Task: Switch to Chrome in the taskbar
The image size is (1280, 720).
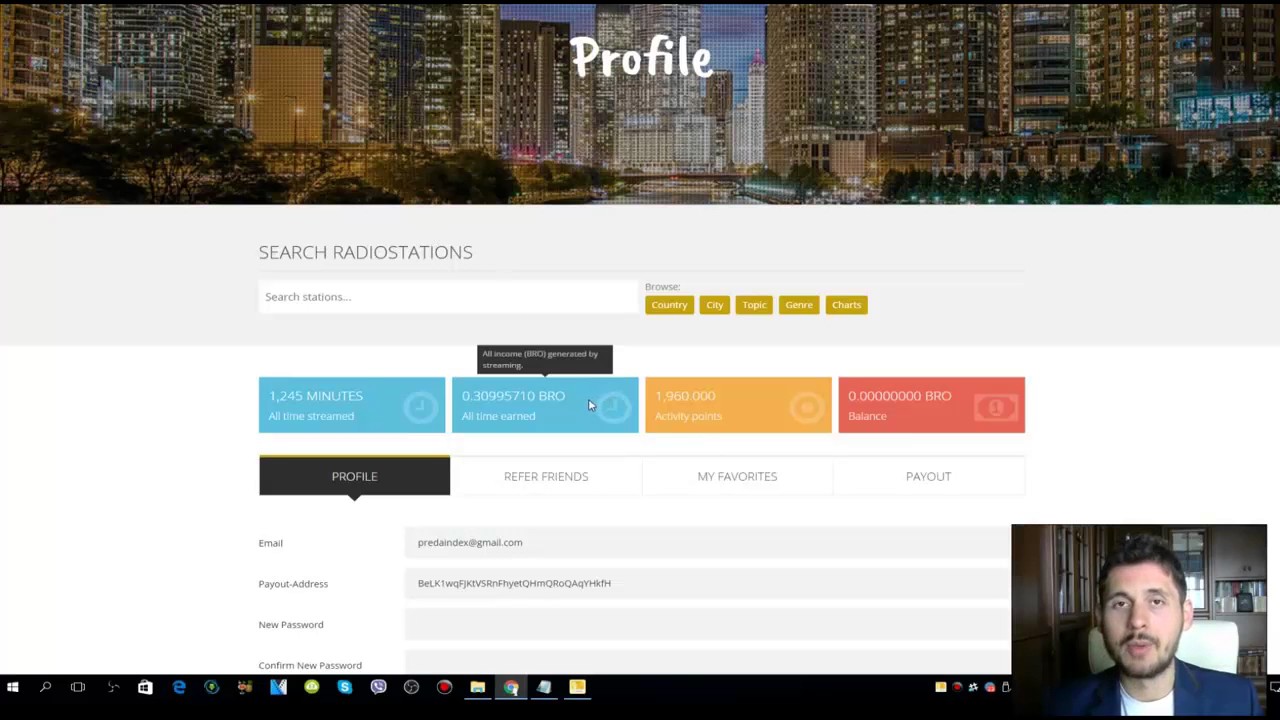Action: coord(511,687)
